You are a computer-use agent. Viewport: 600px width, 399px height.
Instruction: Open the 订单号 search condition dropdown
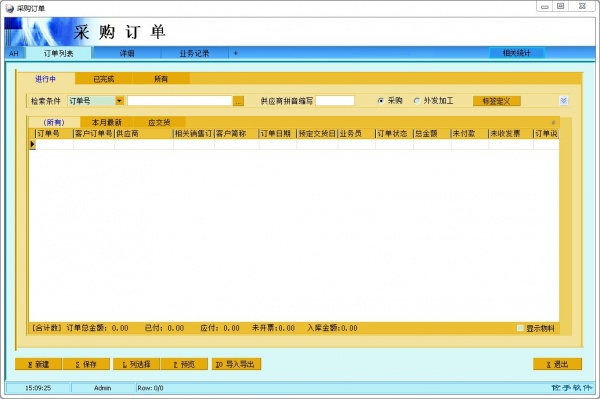tap(120, 101)
